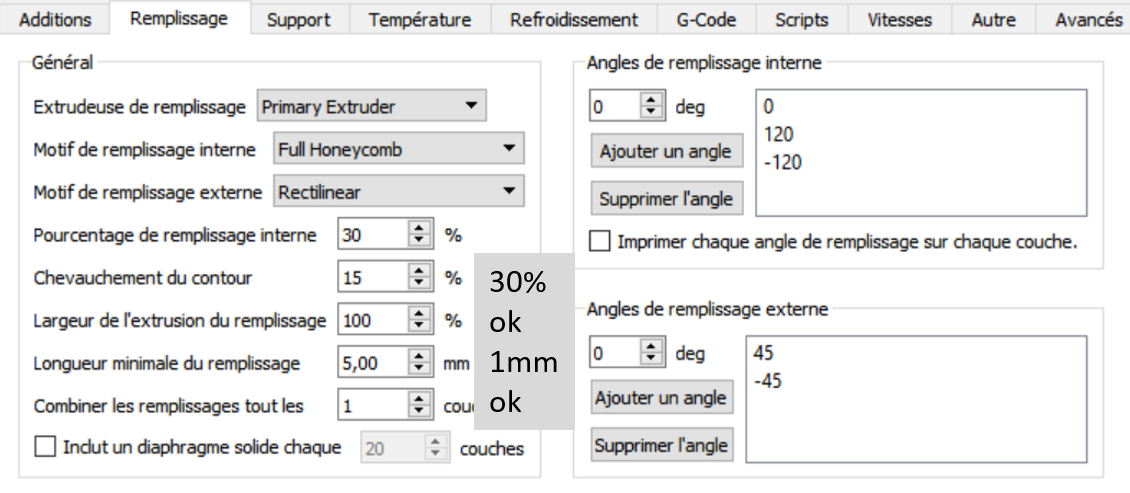Viewport: 1130px width, 493px height.
Task: Click Supprimer l'angle for externe angles
Action: (661, 444)
